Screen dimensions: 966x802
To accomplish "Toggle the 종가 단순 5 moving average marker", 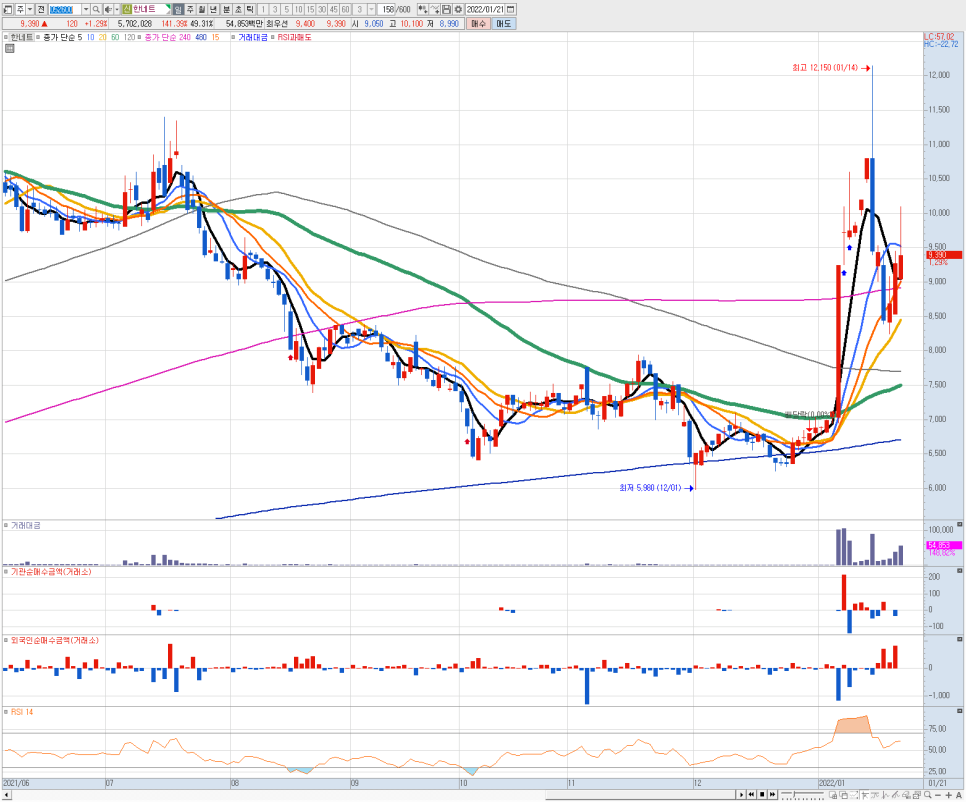I will coord(39,38).
